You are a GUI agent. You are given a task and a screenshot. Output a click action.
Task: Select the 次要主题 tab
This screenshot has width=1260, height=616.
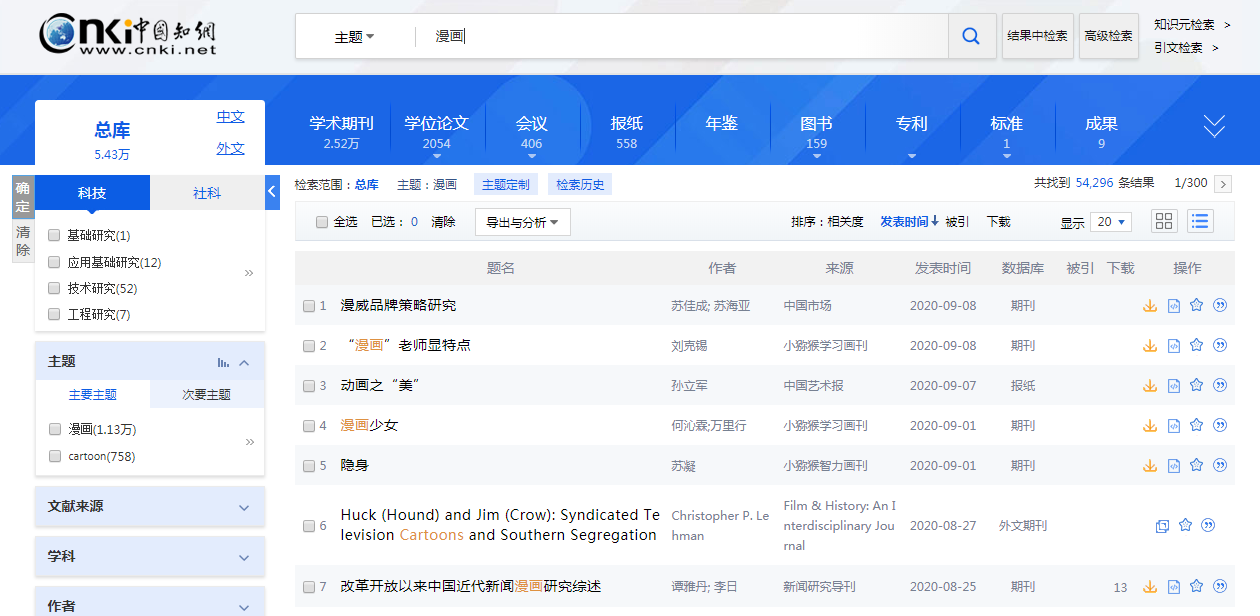(x=206, y=394)
